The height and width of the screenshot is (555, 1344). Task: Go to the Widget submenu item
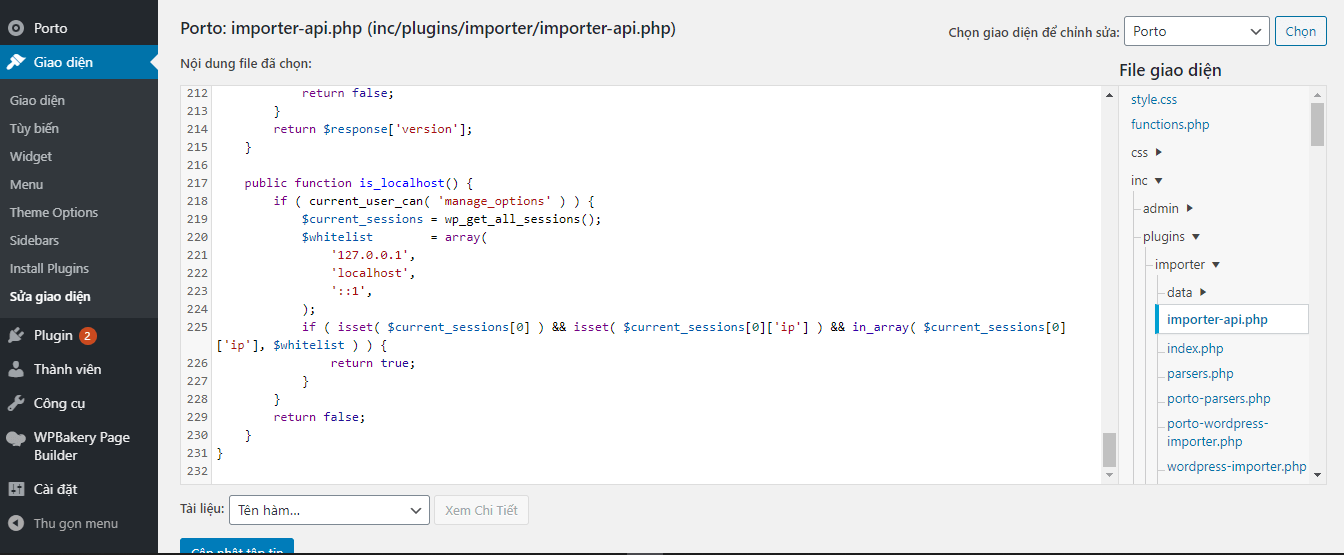(31, 156)
